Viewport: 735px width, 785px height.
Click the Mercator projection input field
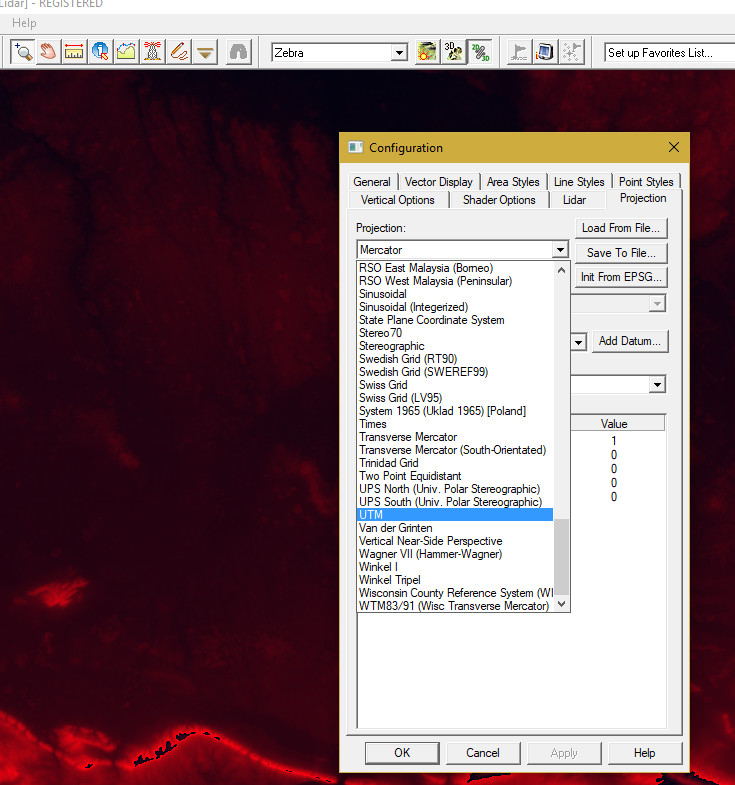[x=455, y=250]
